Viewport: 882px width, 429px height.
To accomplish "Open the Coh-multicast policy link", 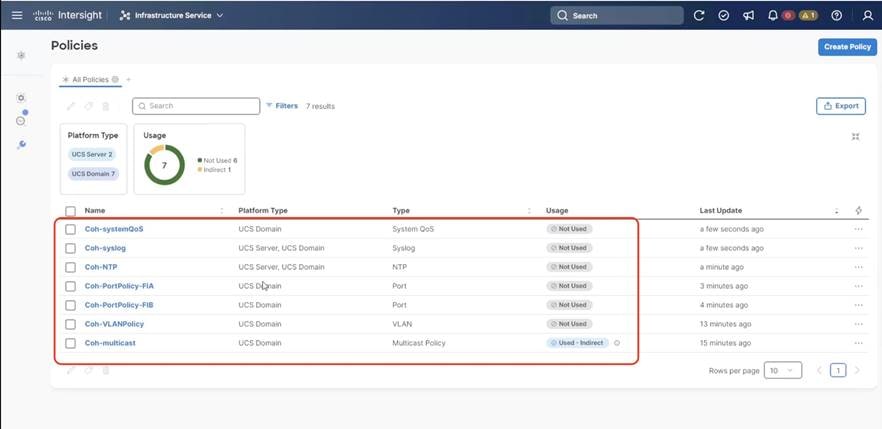I will click(110, 343).
